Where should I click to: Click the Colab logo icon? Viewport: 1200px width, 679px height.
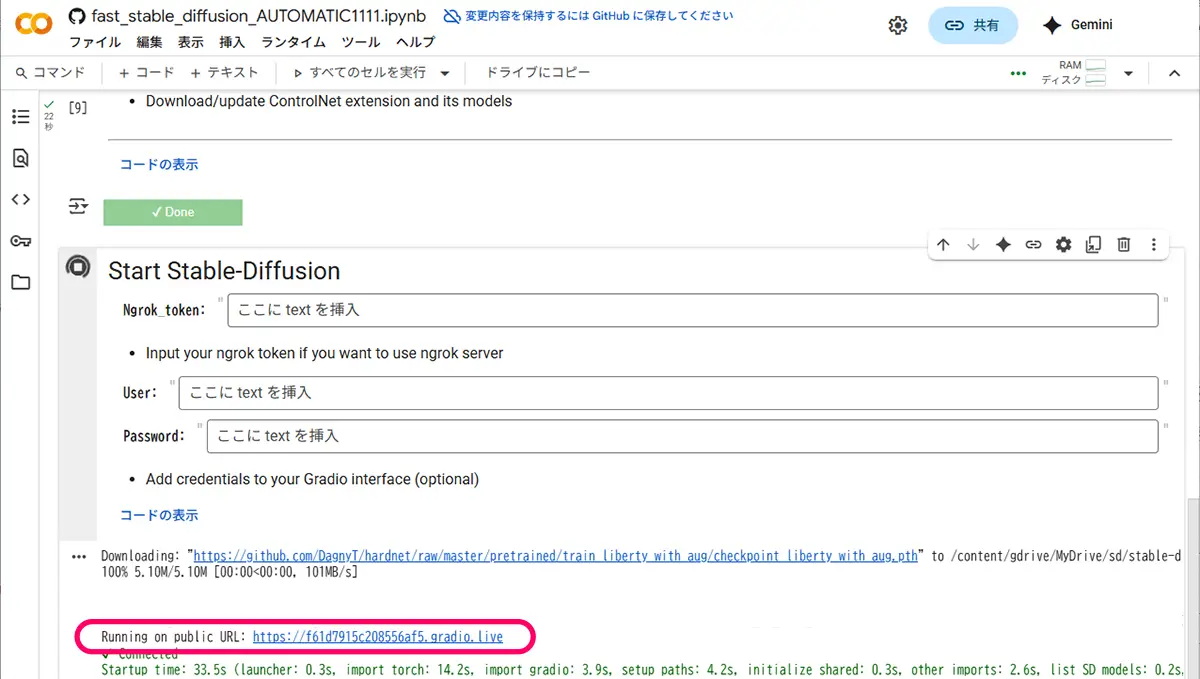33,26
